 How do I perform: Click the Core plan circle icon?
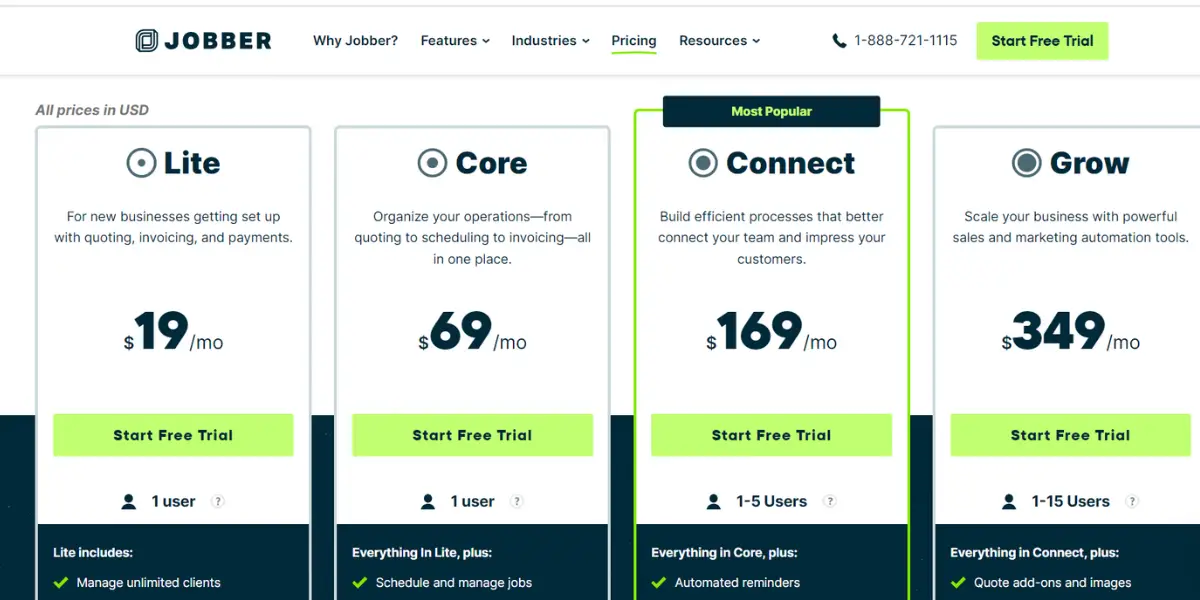click(432, 163)
